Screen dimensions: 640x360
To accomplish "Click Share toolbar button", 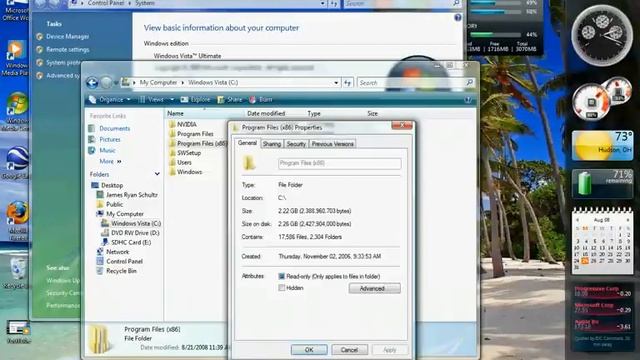I will pyautogui.click(x=230, y=100).
